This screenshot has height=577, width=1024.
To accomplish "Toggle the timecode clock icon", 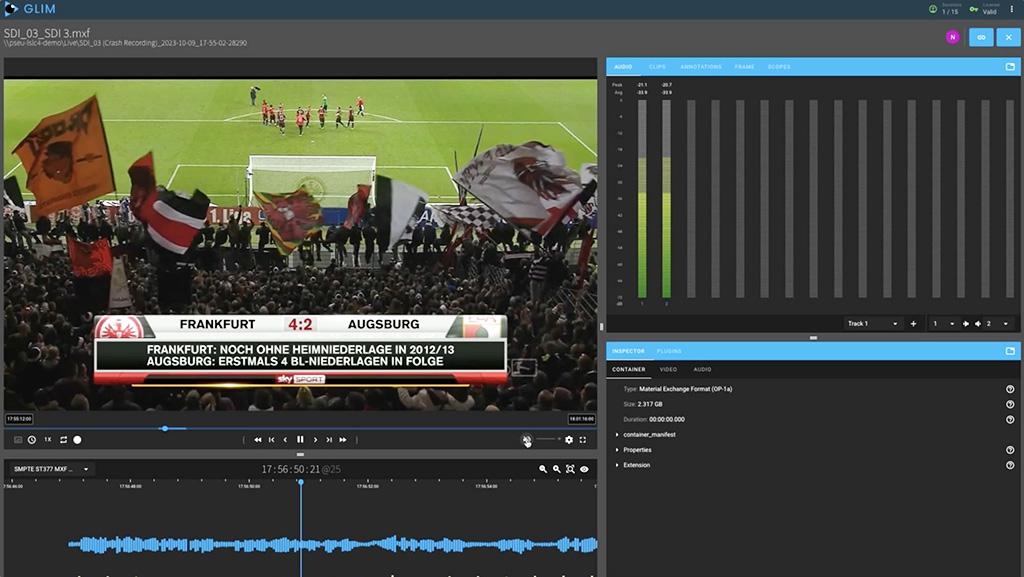I will coord(32,440).
